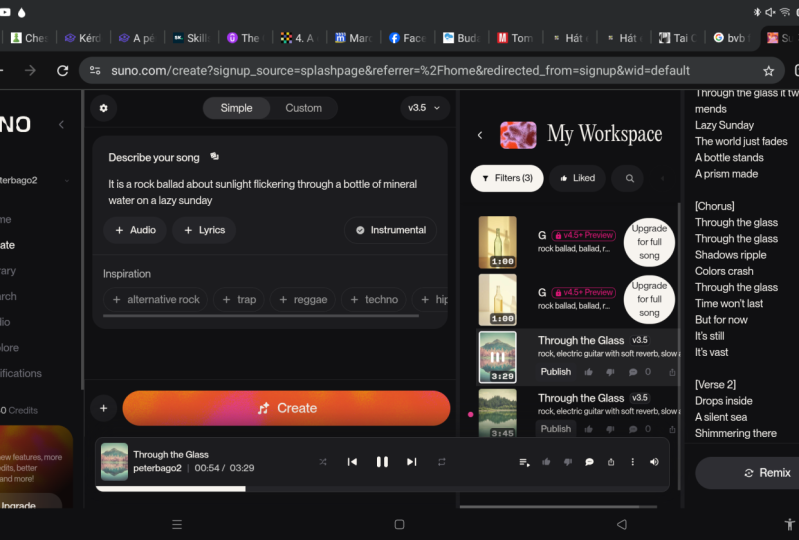Click the second Upgrade for full song button
Image resolution: width=799 pixels, height=540 pixels.
point(649,299)
